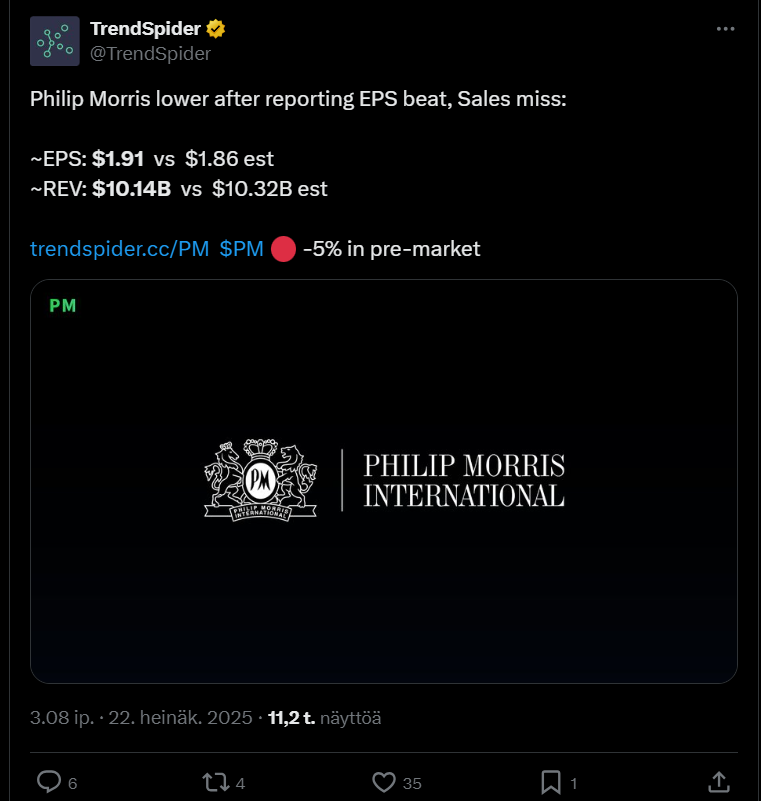Click the TrendSpider display name
The height and width of the screenshot is (801, 761).
(145, 28)
